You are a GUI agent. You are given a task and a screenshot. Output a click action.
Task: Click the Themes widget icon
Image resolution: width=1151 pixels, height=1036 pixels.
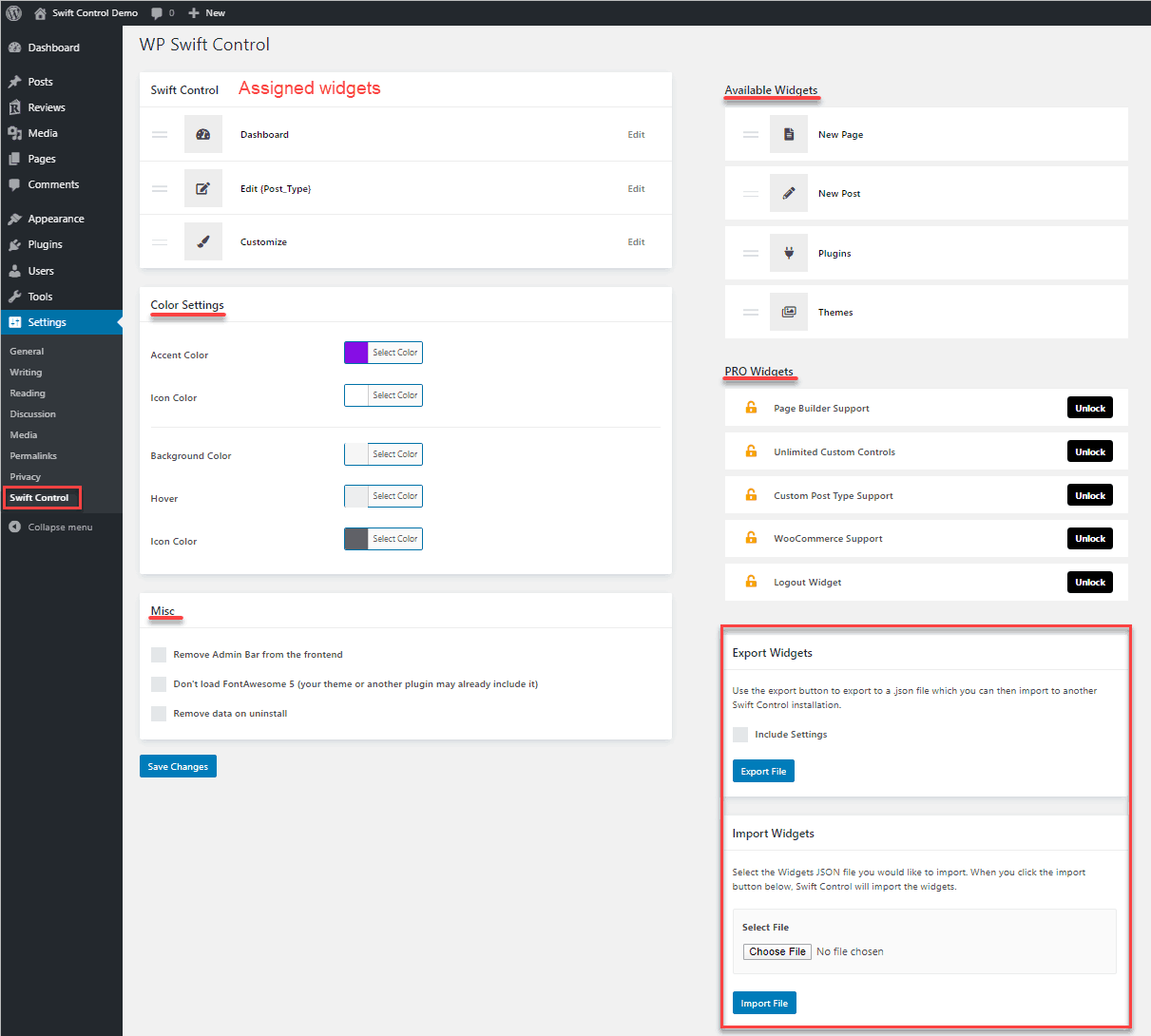789,312
